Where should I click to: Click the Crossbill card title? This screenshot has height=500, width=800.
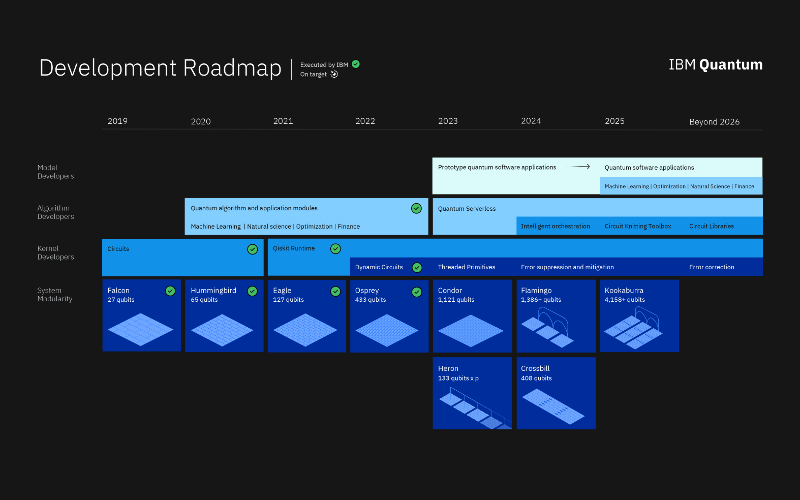[535, 368]
